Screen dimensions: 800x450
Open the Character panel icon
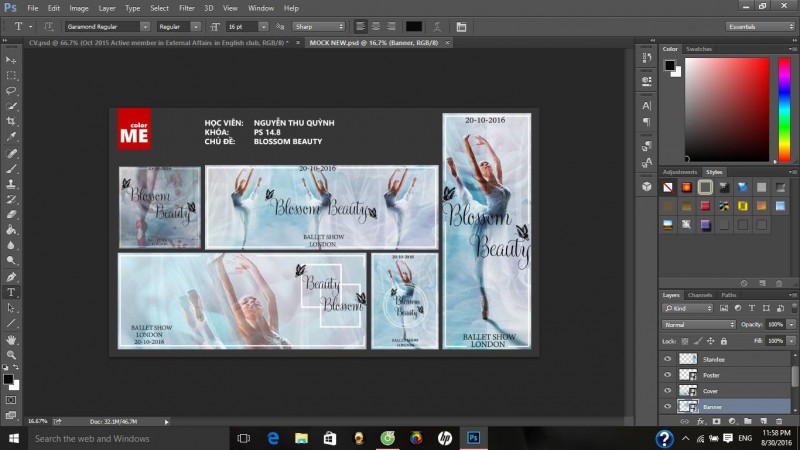pyautogui.click(x=646, y=106)
